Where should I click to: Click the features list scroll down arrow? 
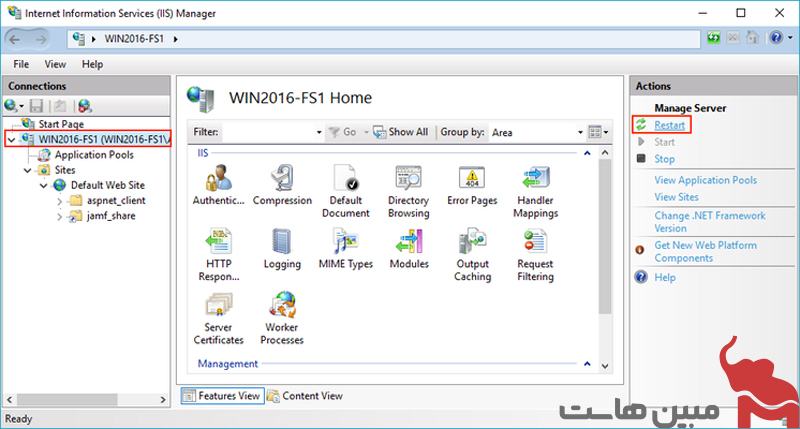coord(605,366)
